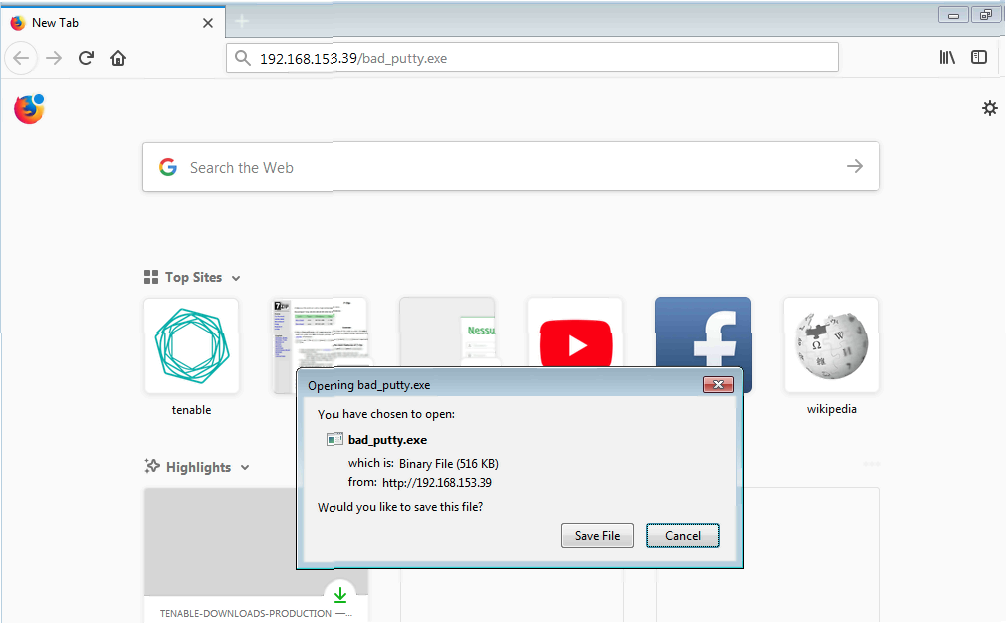Click the Forward navigation arrow
The image size is (1006, 623).
[x=54, y=58]
